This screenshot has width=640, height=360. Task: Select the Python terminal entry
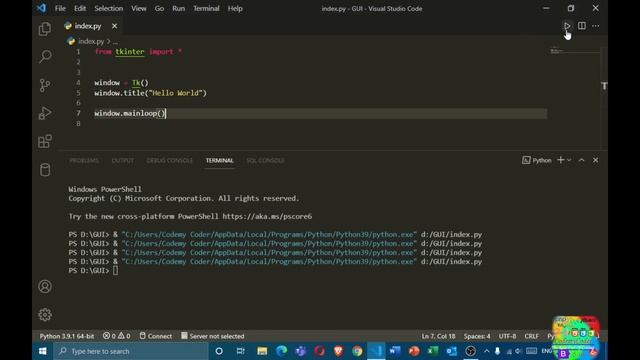(537, 160)
